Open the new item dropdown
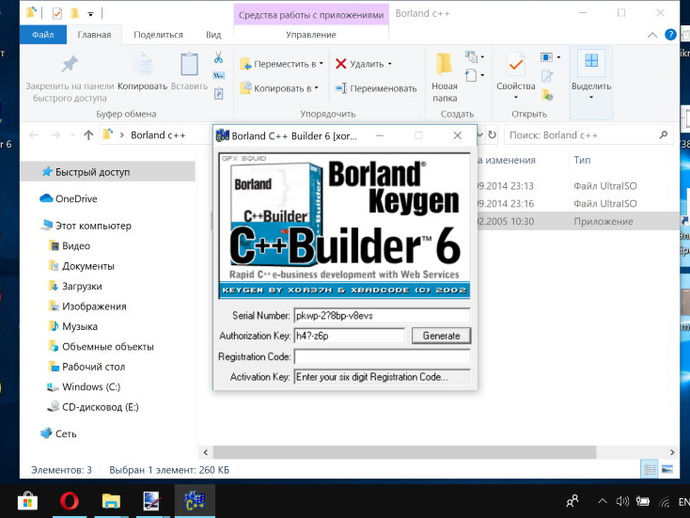Image resolution: width=690 pixels, height=518 pixels. [x=475, y=57]
